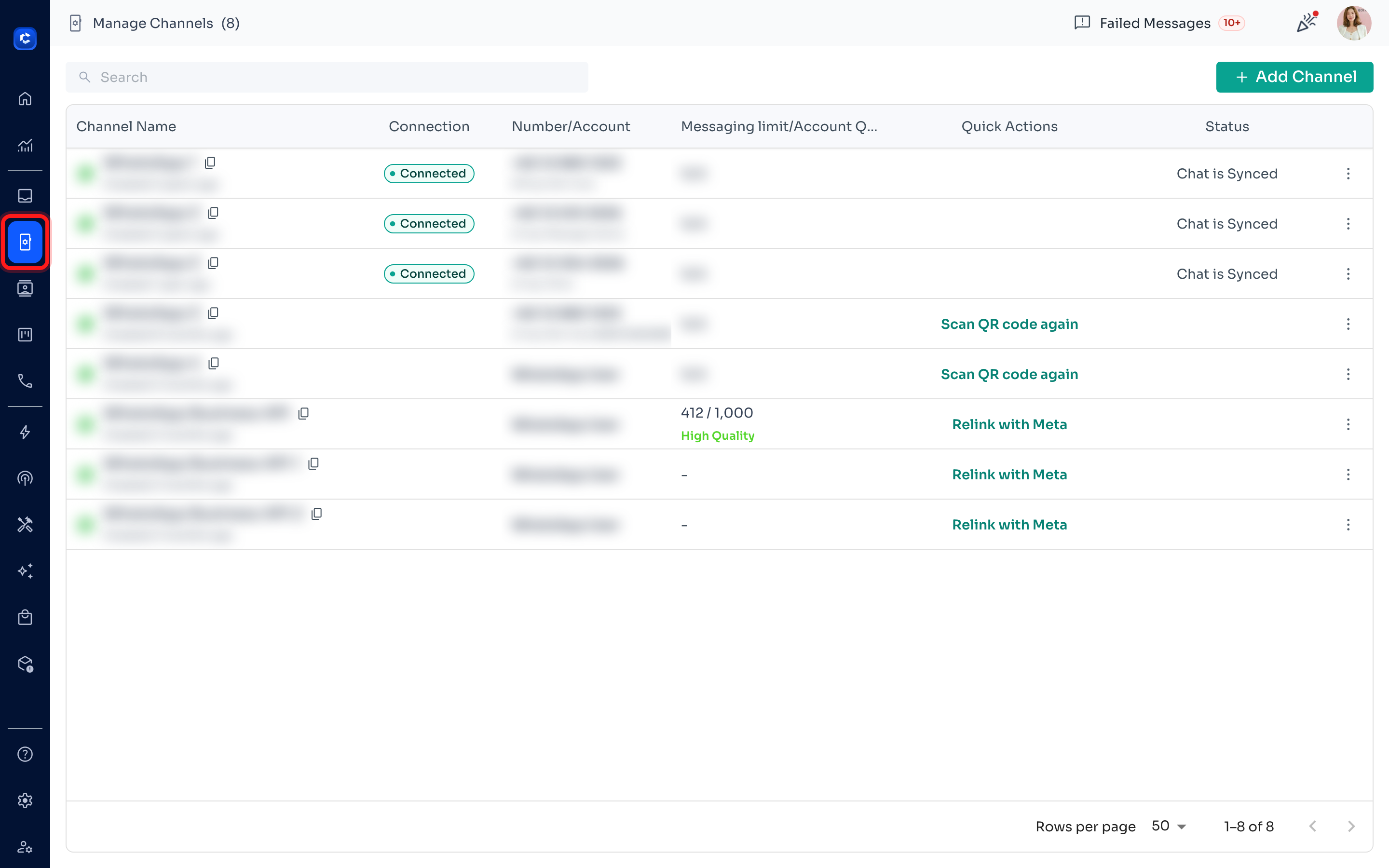Copy name of last channel row
The width and height of the screenshot is (1389, 868).
pos(316,514)
